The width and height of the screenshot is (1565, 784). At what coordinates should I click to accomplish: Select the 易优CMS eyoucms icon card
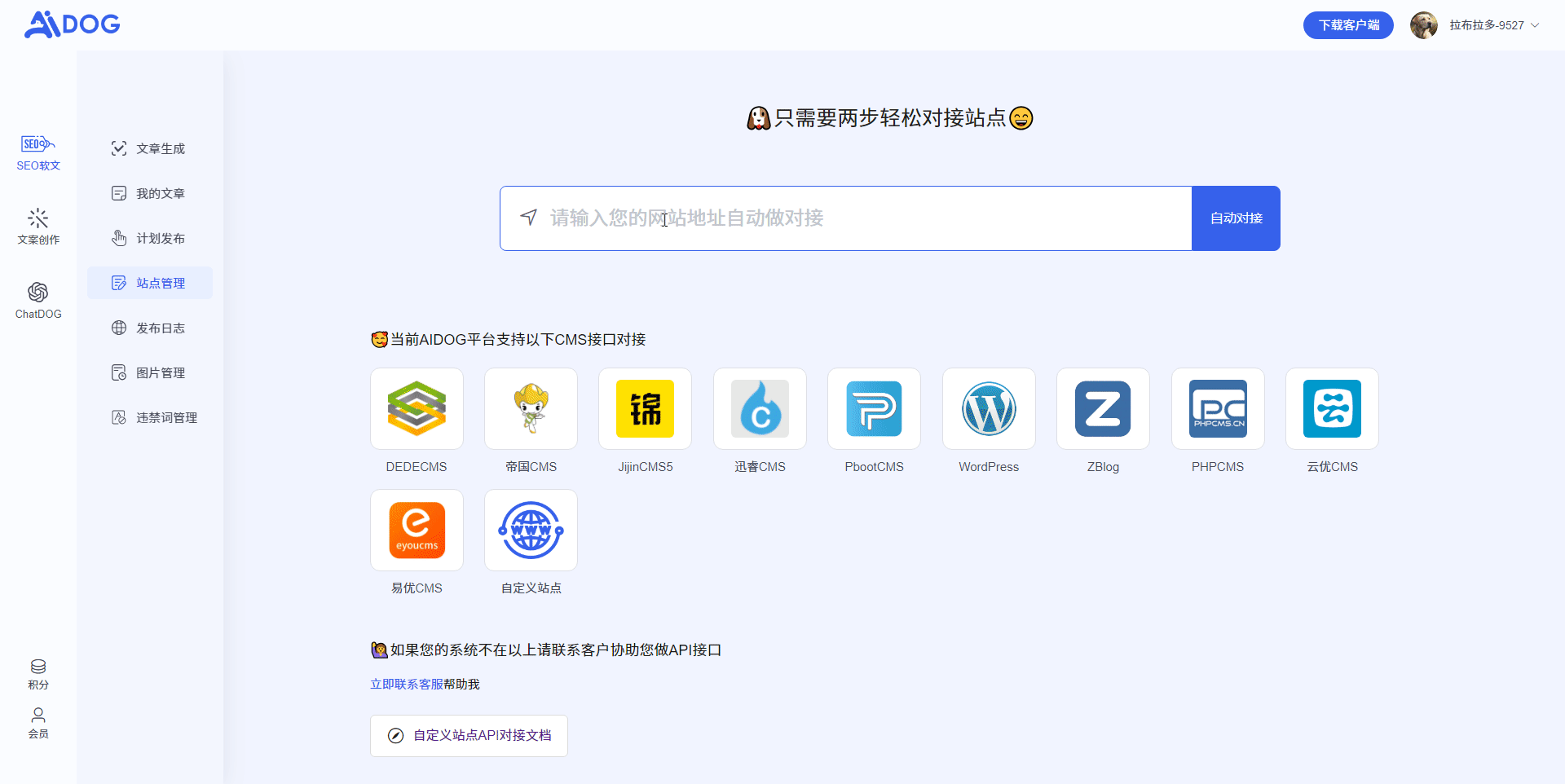[x=417, y=530]
